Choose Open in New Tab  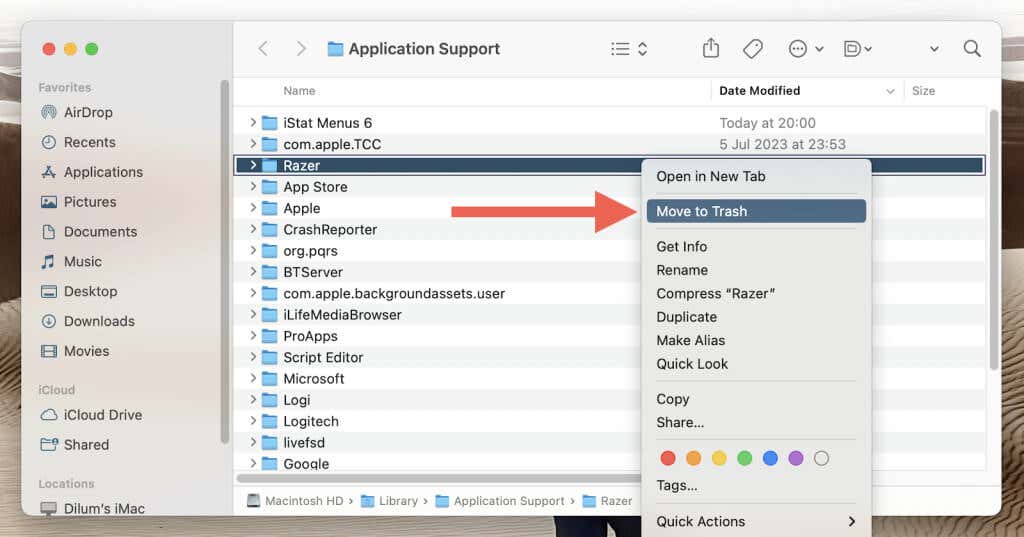pyautogui.click(x=756, y=176)
